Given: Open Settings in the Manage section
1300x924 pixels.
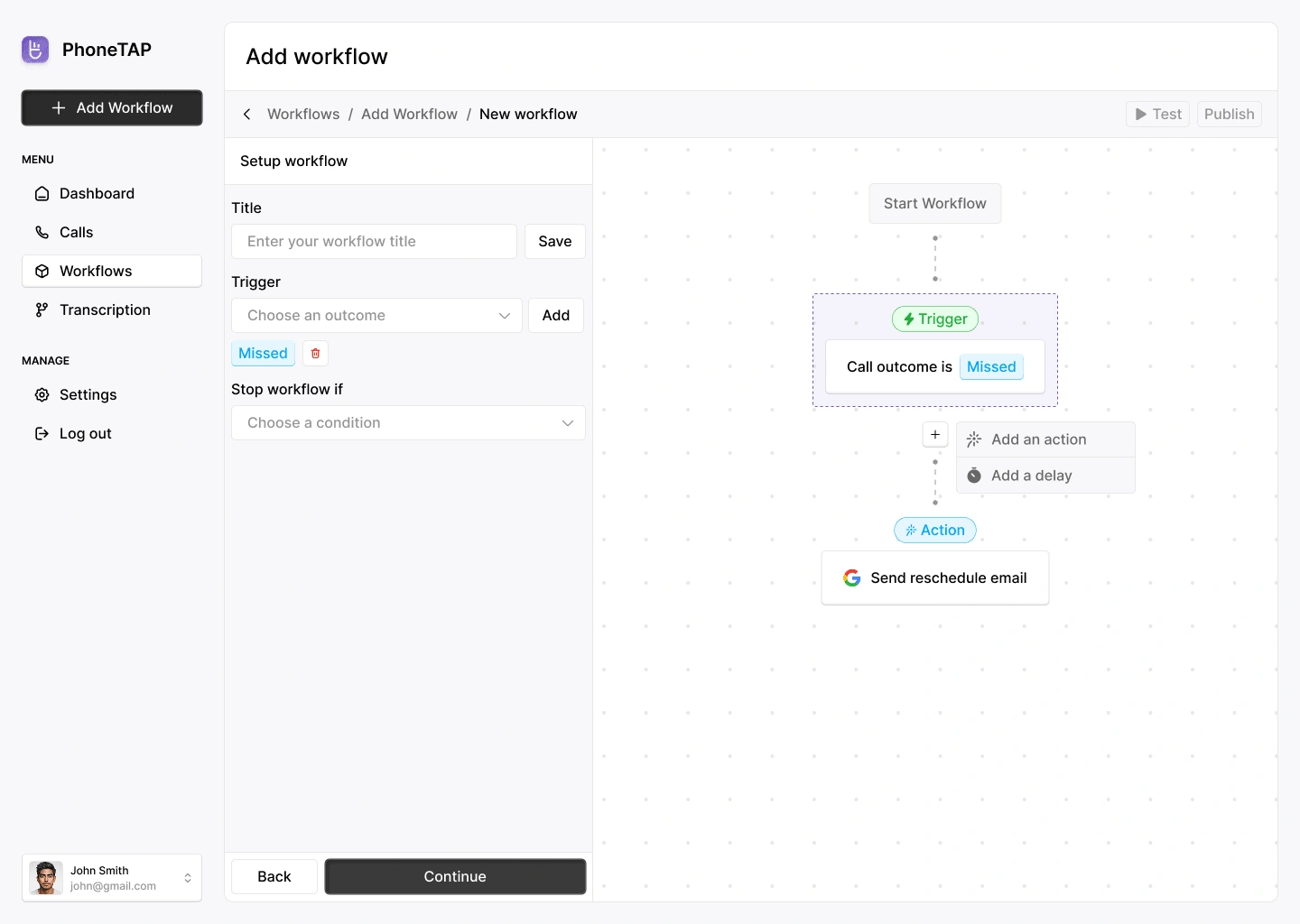Looking at the screenshot, I should coord(88,395).
